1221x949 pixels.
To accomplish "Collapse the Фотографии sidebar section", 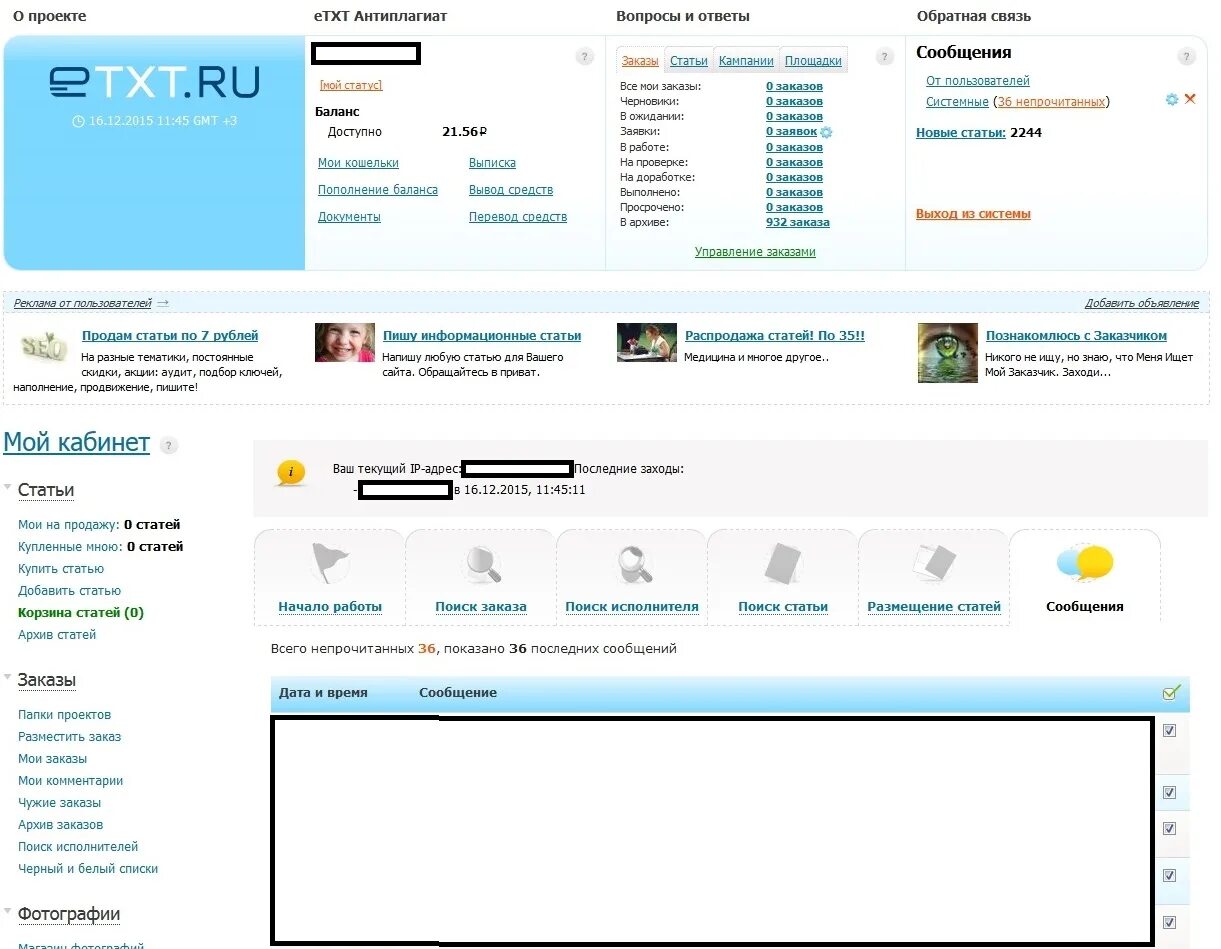I will [8, 912].
